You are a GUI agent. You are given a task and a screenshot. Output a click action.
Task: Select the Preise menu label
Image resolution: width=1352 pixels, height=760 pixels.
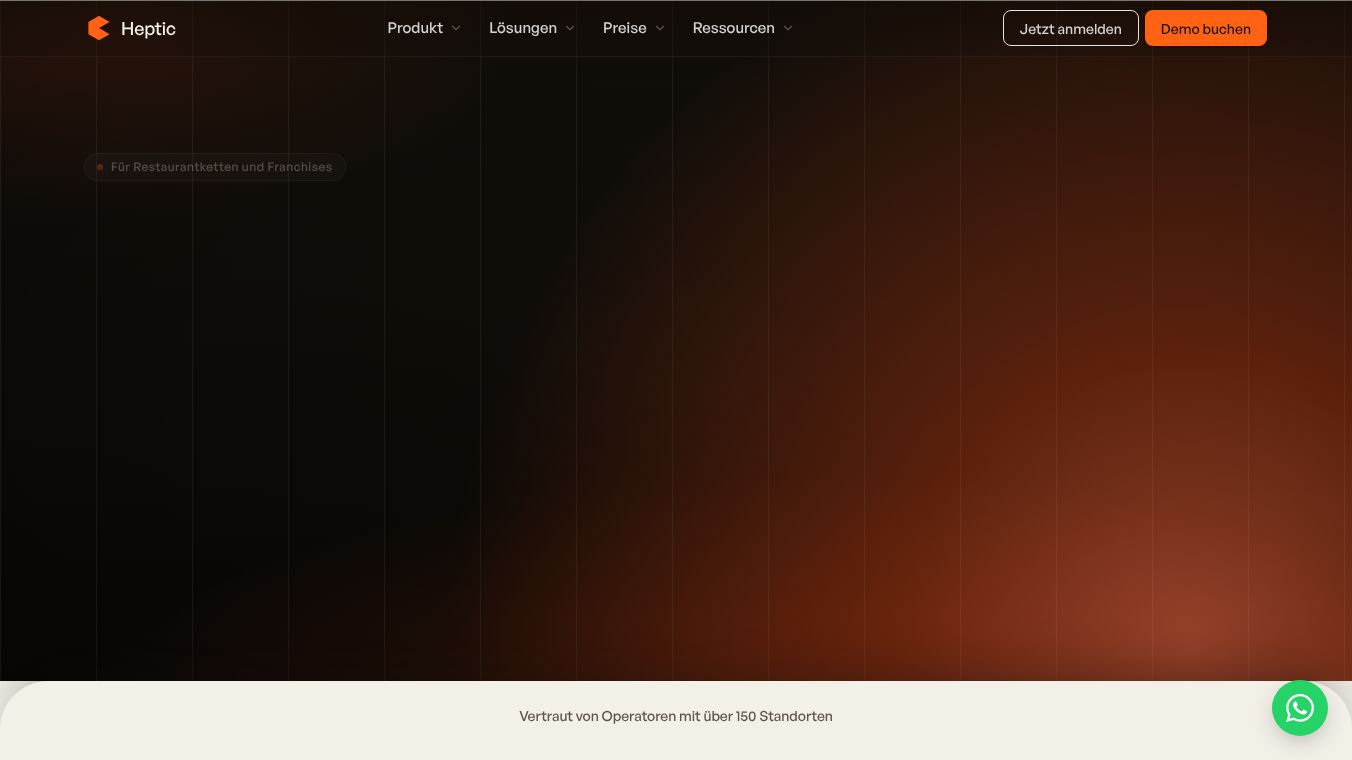coord(625,28)
